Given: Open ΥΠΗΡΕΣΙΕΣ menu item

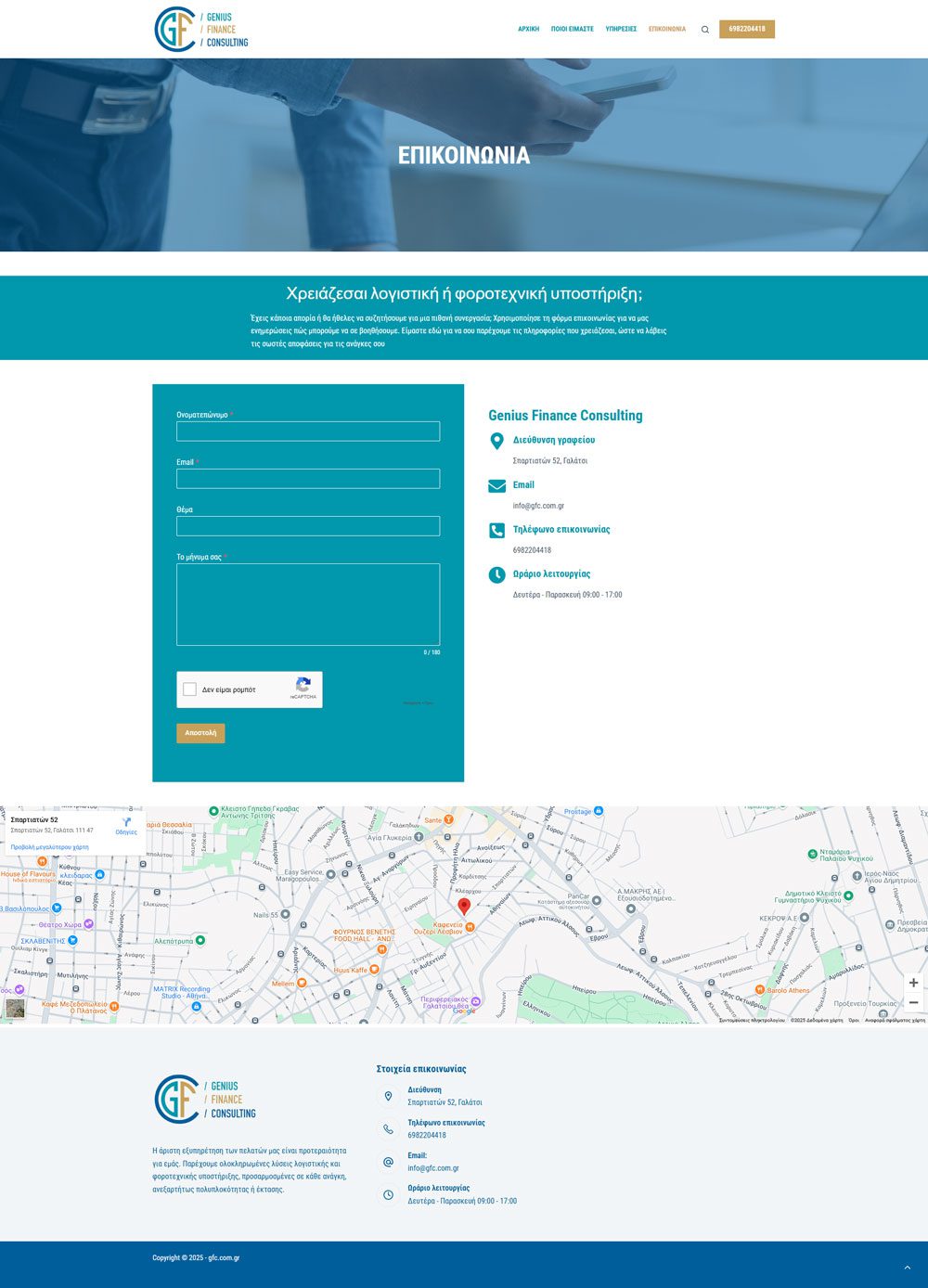Looking at the screenshot, I should (621, 30).
